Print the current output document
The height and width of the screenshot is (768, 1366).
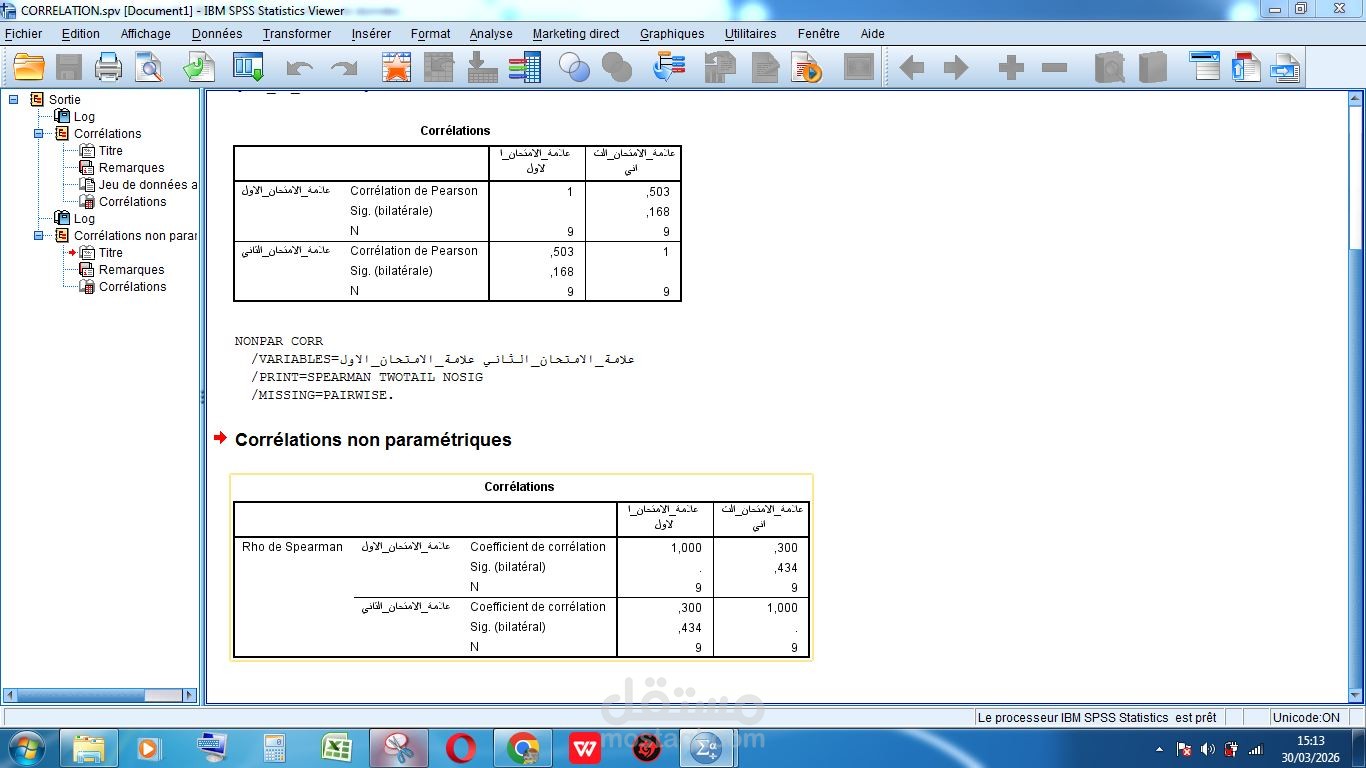(x=107, y=67)
